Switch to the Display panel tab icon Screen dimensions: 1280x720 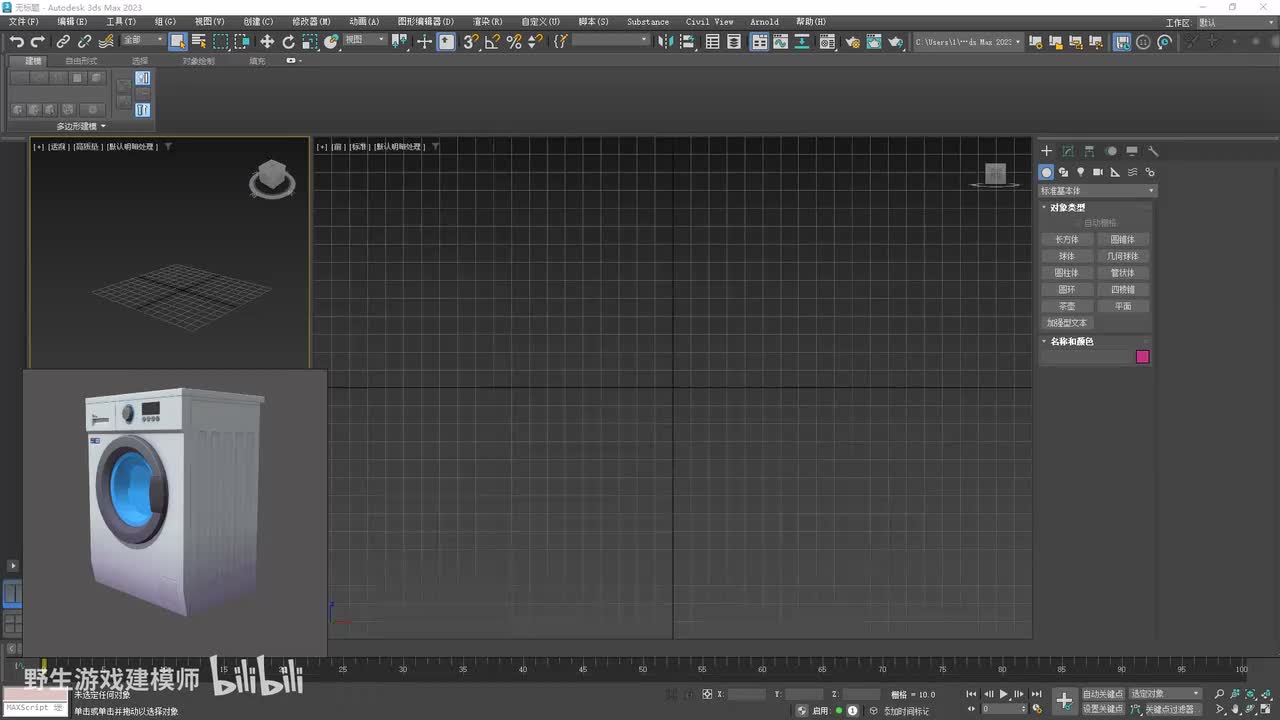(x=1132, y=151)
